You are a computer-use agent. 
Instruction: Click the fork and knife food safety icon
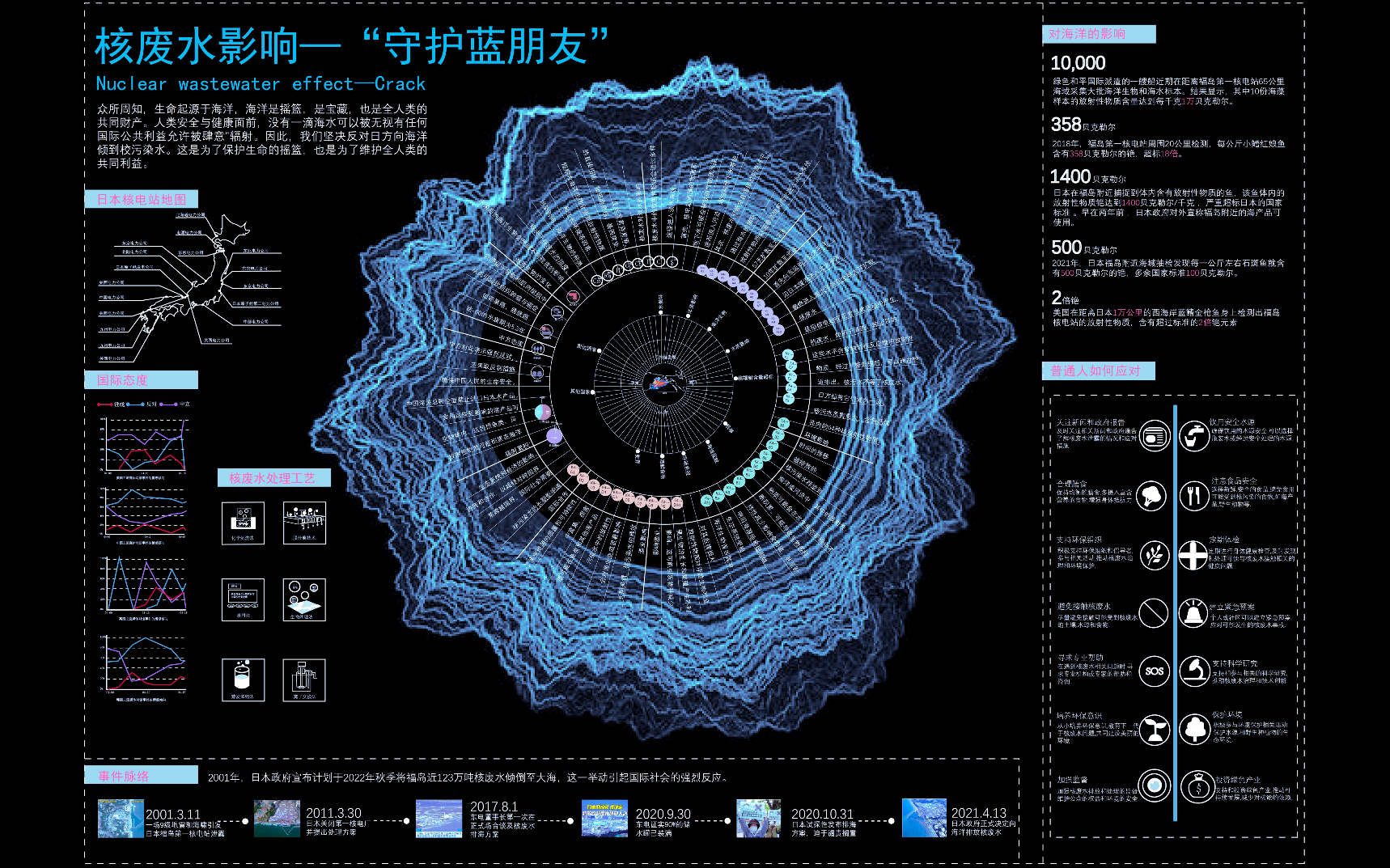click(x=1193, y=494)
